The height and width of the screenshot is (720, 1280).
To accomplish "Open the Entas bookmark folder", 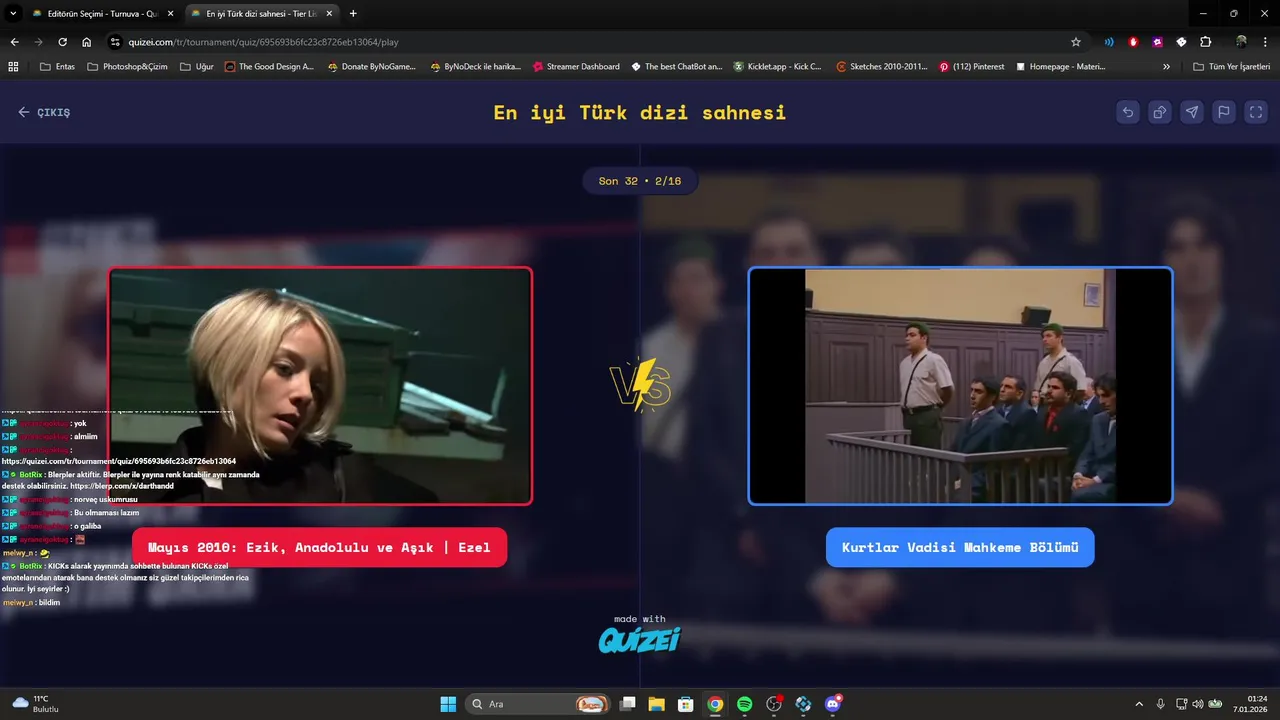I will pos(57,67).
